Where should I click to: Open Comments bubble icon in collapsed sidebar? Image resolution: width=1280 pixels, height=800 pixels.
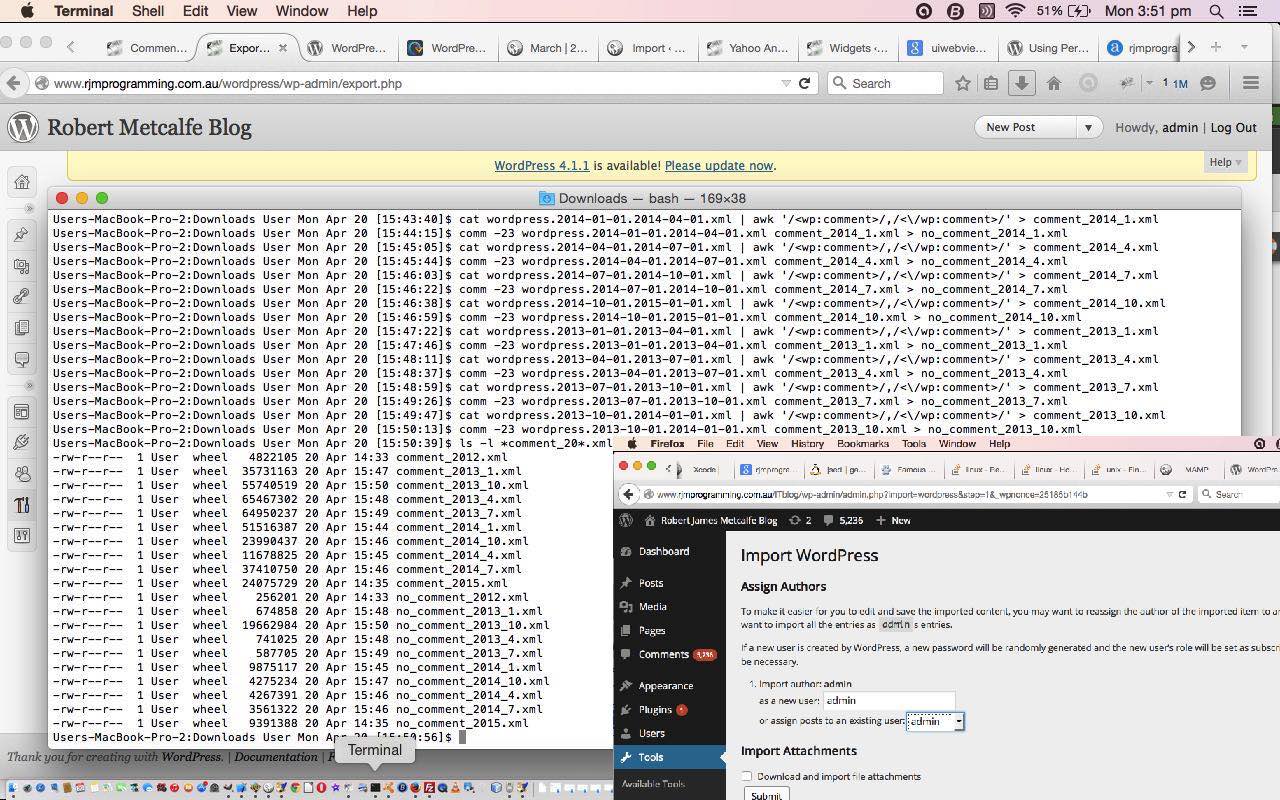[x=22, y=359]
